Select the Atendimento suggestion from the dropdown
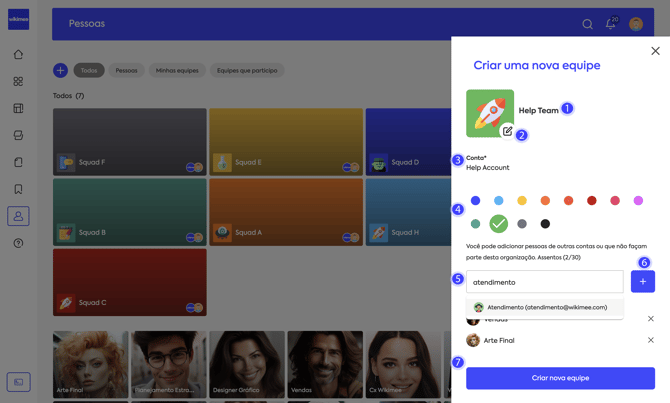 [545, 307]
